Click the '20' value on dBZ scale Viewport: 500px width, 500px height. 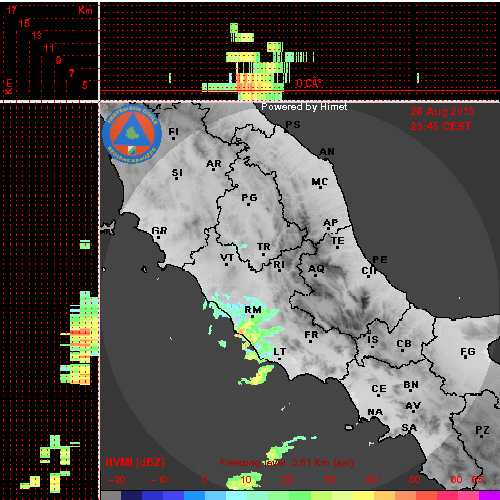[x=288, y=480]
